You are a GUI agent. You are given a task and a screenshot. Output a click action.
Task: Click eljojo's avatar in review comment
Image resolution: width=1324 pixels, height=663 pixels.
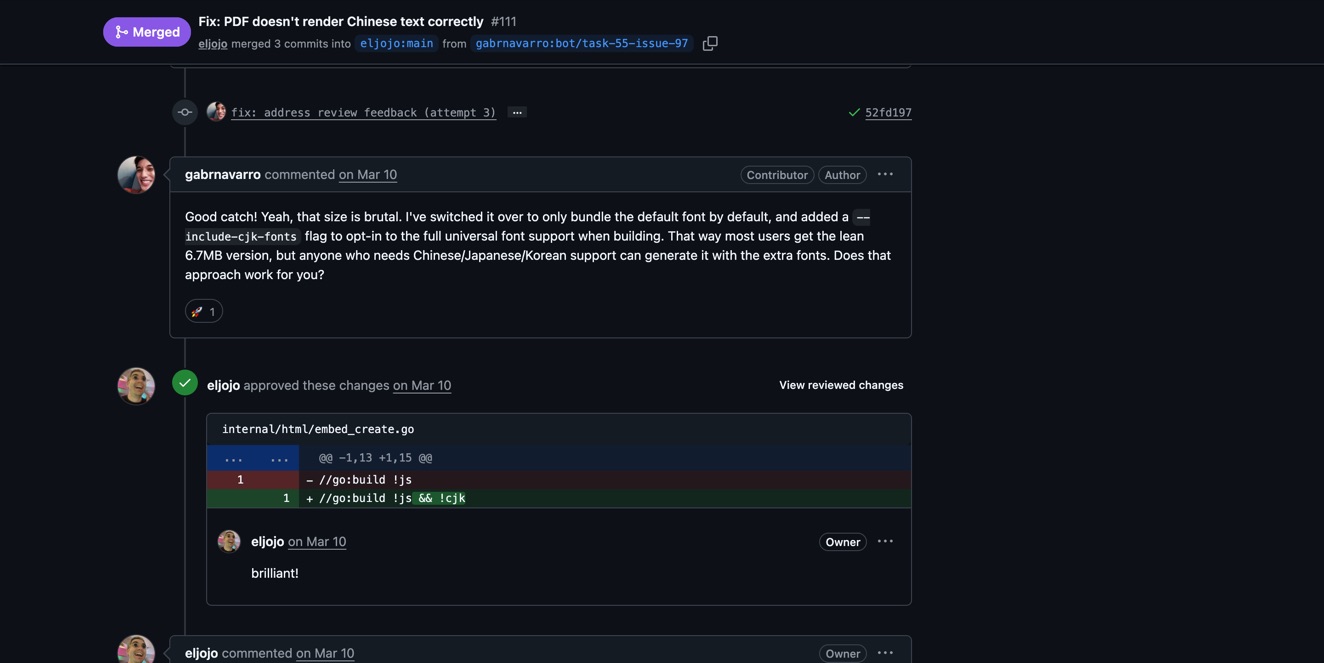229,542
